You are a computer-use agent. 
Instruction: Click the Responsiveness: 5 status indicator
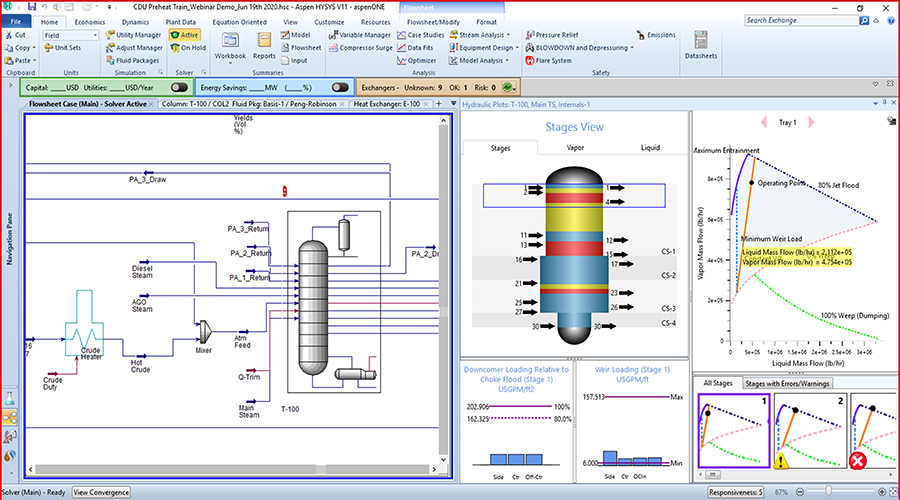(x=735, y=493)
